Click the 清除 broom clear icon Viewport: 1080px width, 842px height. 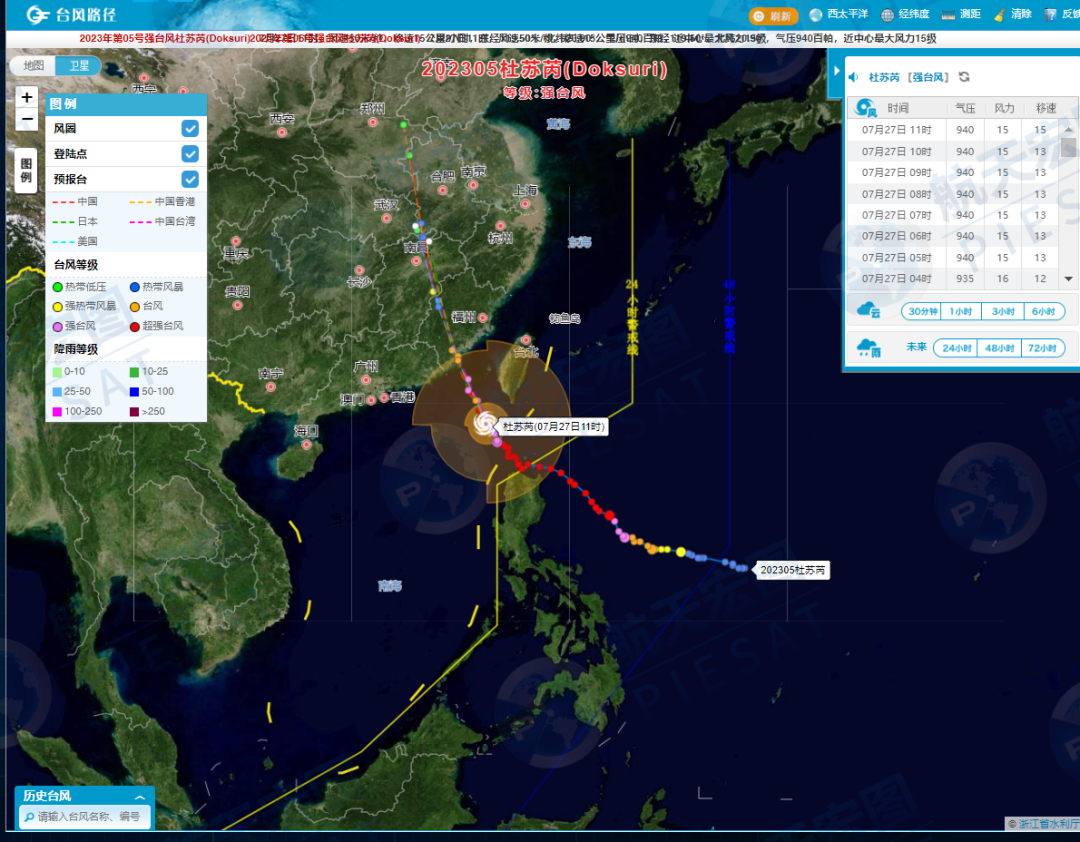coord(999,15)
